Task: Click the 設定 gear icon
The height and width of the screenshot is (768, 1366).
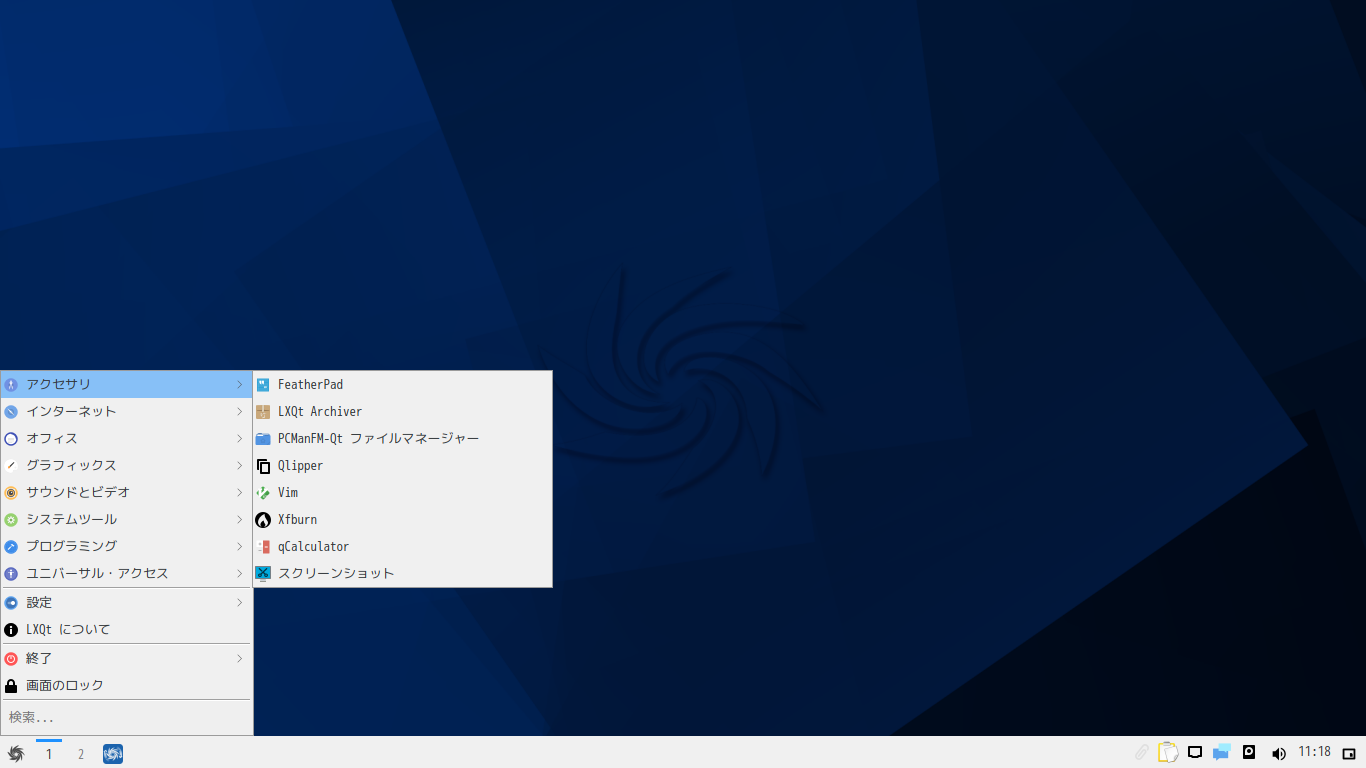Action: click(11, 602)
